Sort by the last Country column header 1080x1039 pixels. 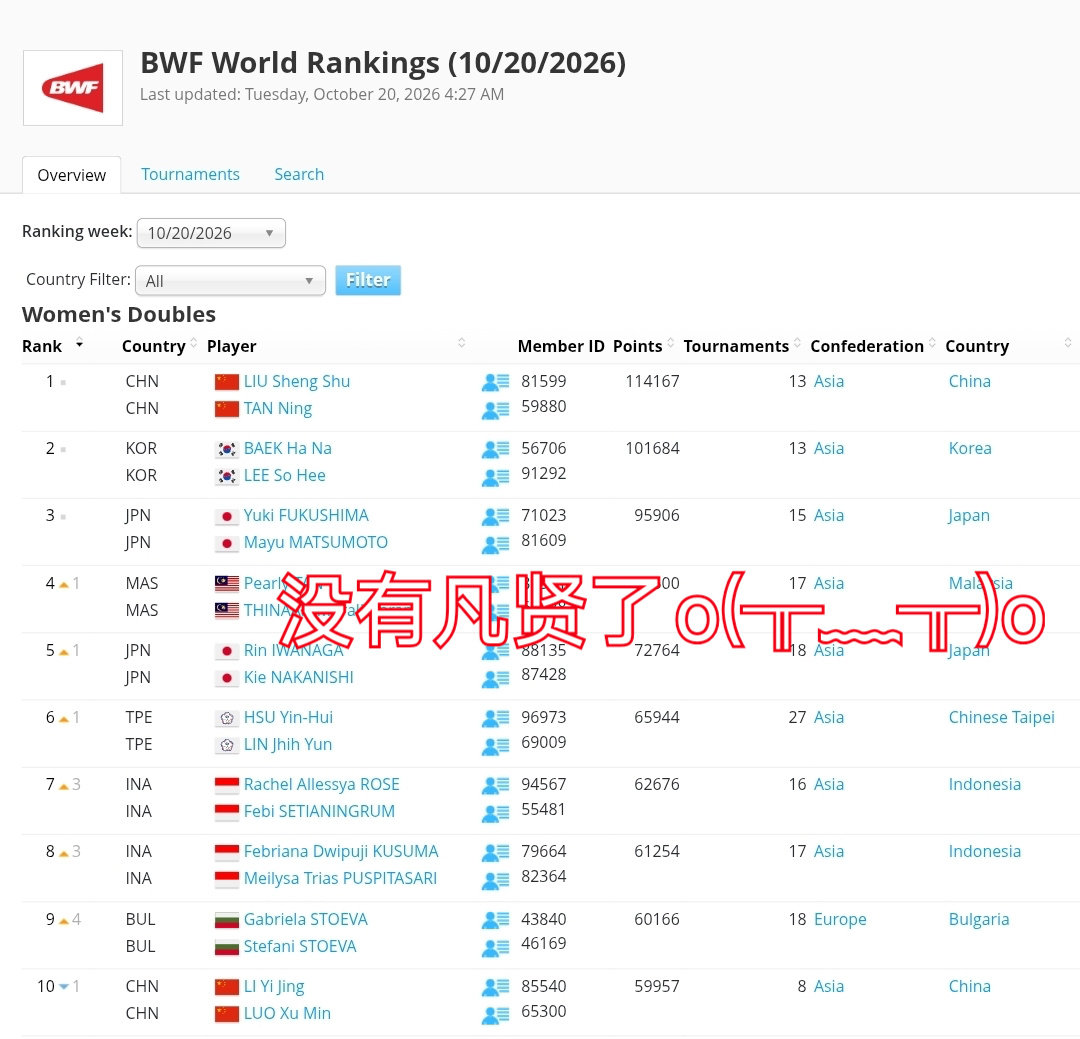[1008, 346]
